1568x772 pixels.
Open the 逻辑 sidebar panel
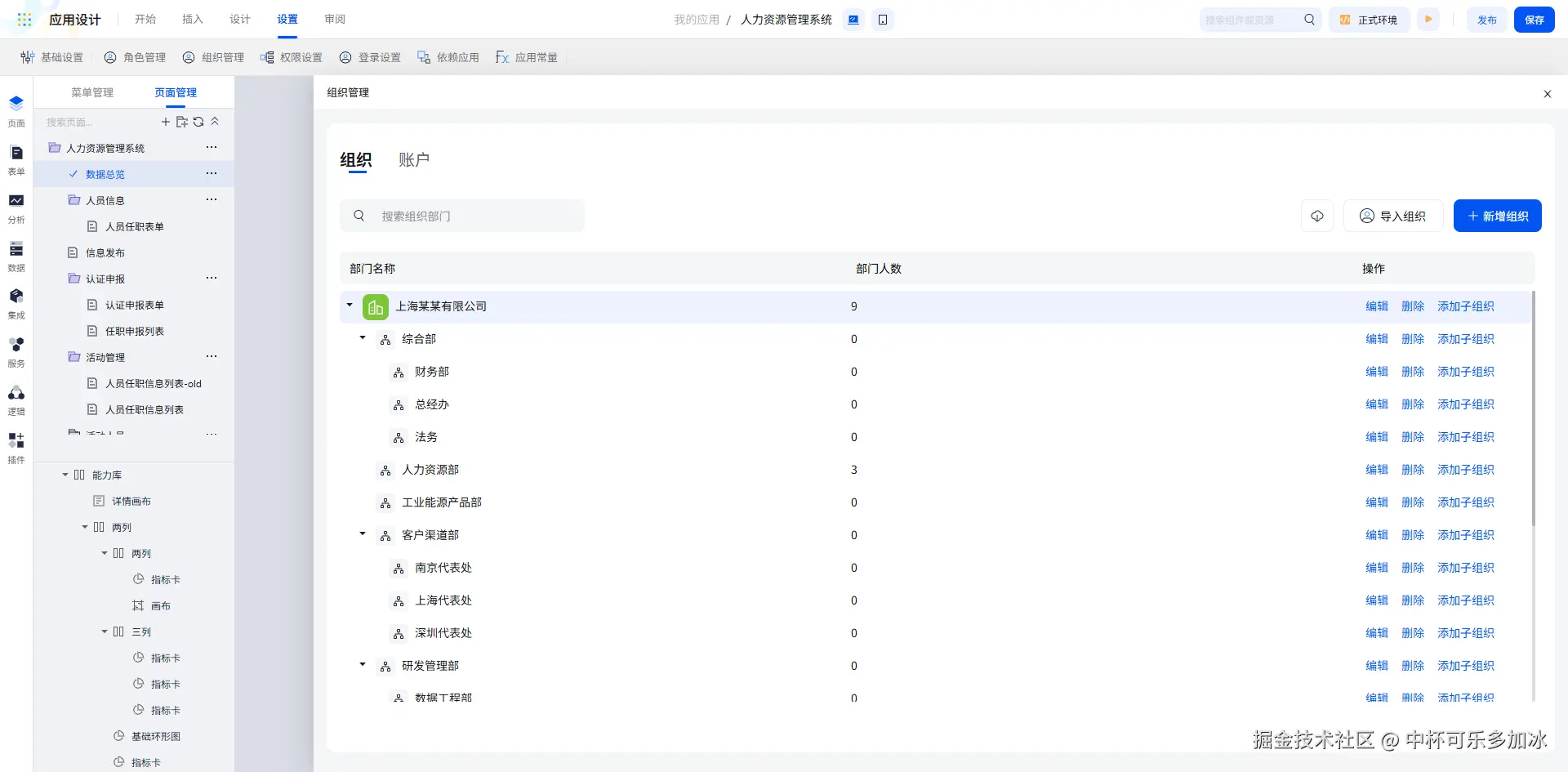coord(16,400)
